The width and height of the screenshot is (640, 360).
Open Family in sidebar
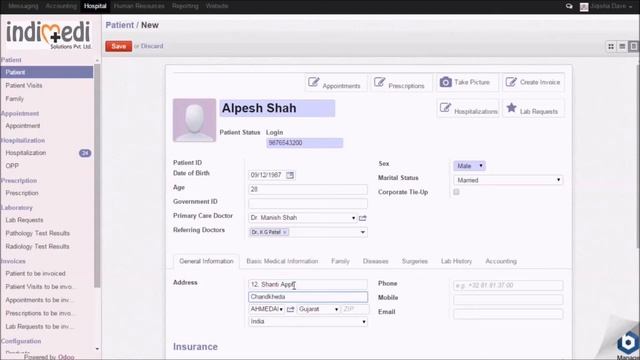tap(14, 99)
